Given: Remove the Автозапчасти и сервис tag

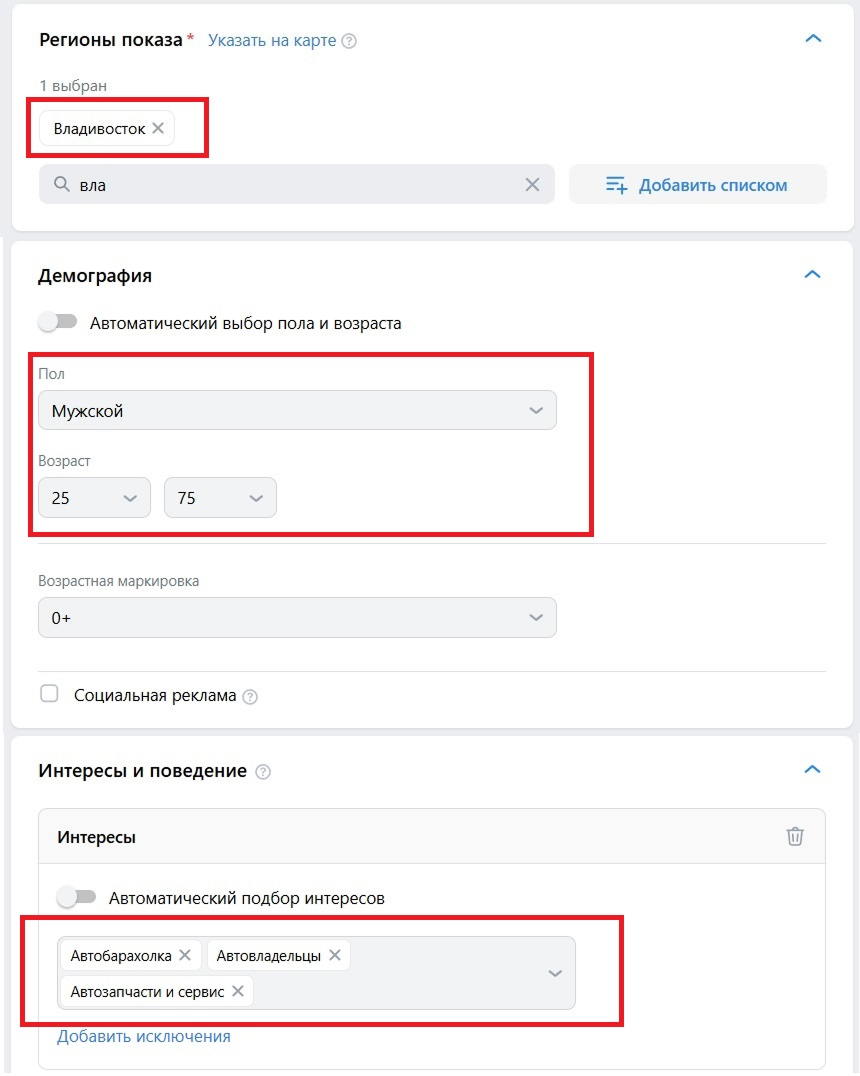Looking at the screenshot, I should tap(238, 992).
